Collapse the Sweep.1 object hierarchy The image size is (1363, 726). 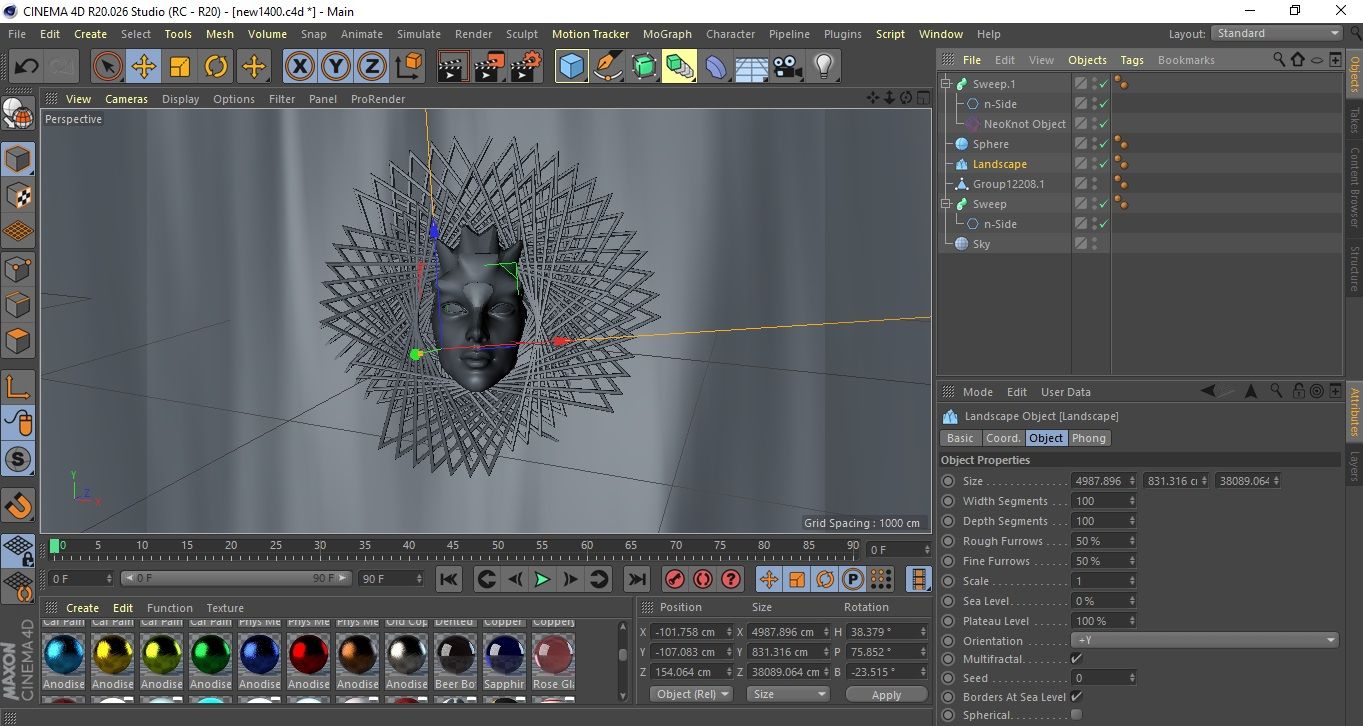[946, 84]
